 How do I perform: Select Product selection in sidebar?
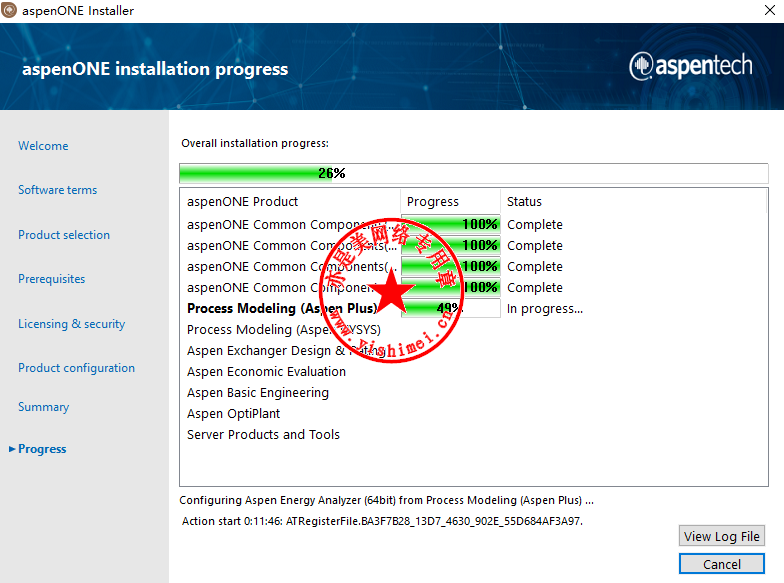click(64, 235)
